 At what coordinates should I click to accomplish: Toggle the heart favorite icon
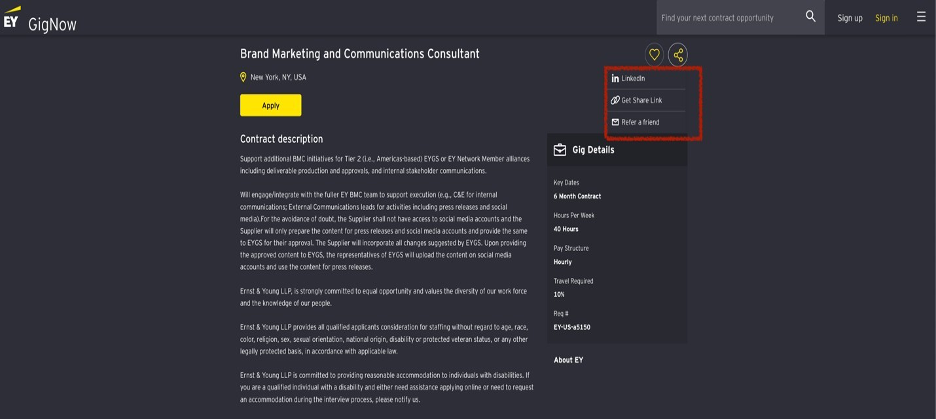654,55
